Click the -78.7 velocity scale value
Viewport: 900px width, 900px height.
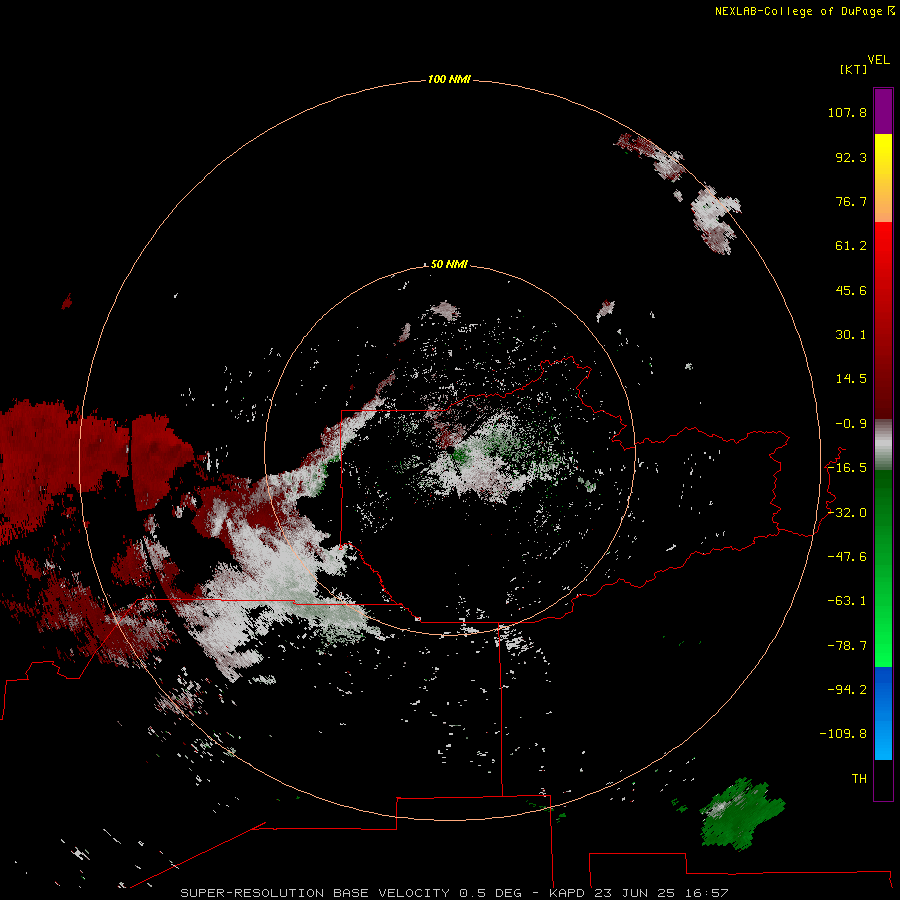(x=847, y=646)
